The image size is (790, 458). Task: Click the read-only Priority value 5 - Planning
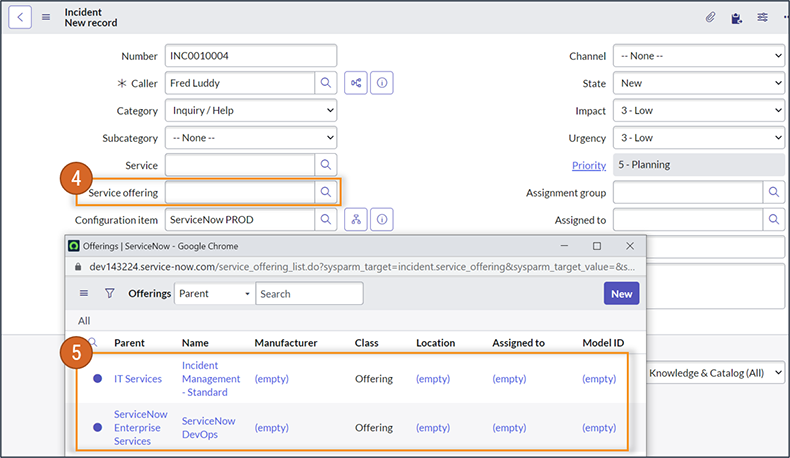pyautogui.click(x=699, y=165)
